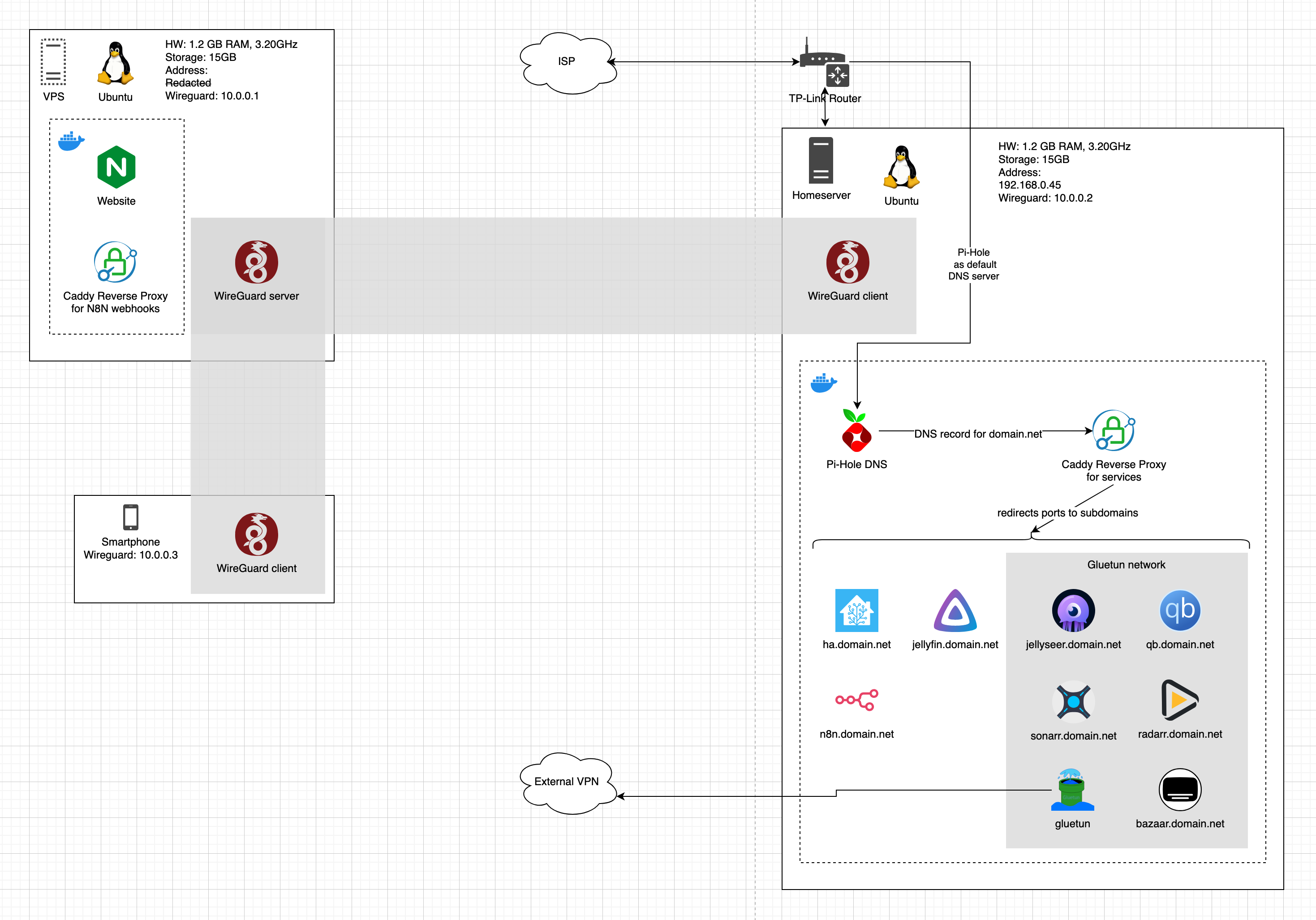Select the Smartphone device icon
The width and height of the screenshot is (1316, 920).
(131, 517)
